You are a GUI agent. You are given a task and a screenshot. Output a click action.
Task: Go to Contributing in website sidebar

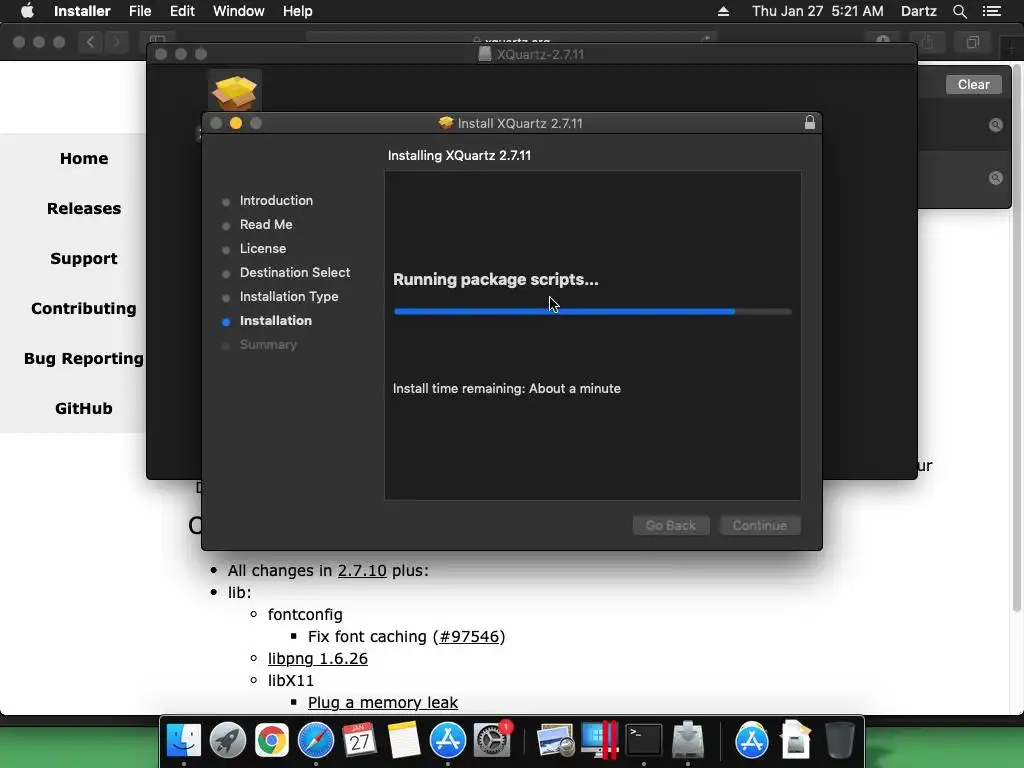point(84,308)
